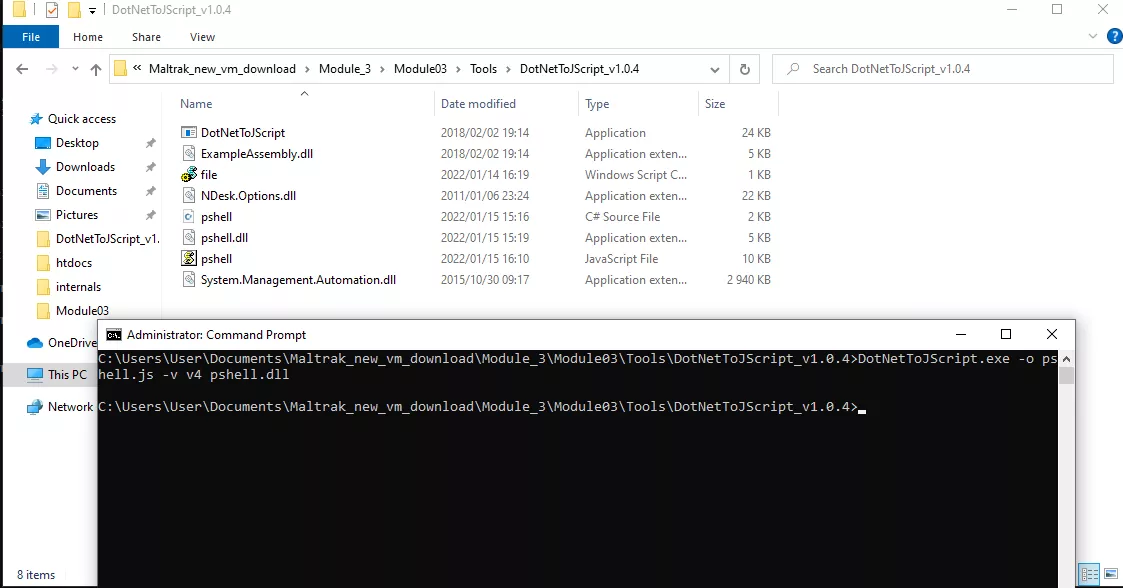
Task: Collapse the Quick access section
Action: point(22,118)
